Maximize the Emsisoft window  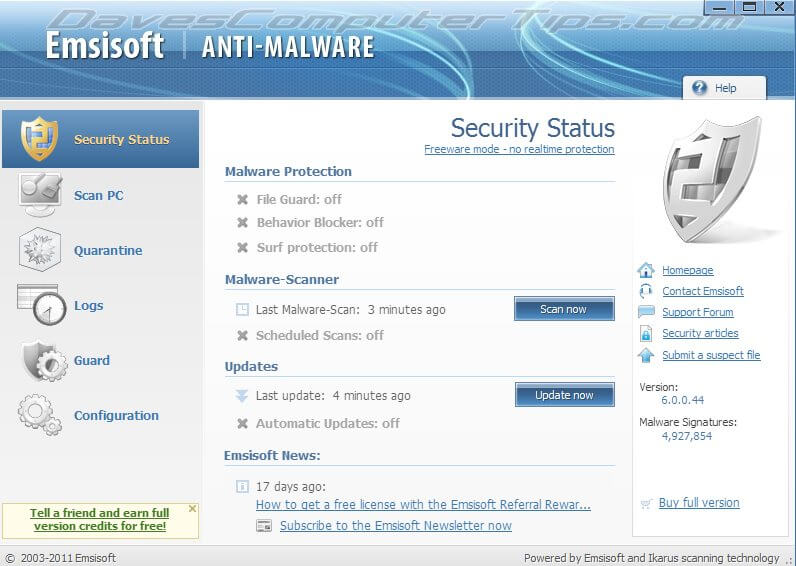coord(749,7)
